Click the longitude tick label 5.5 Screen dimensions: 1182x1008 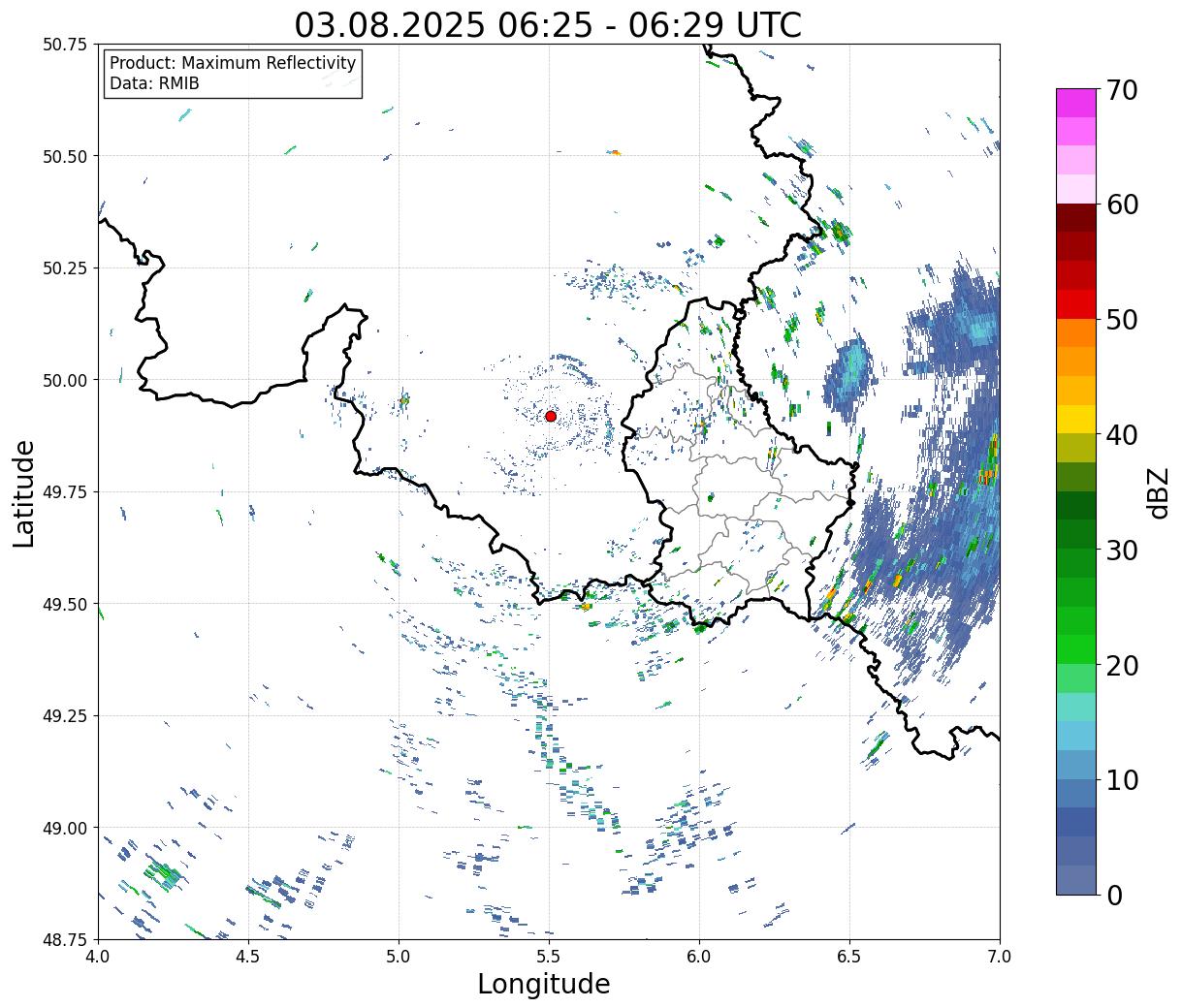coord(549,956)
